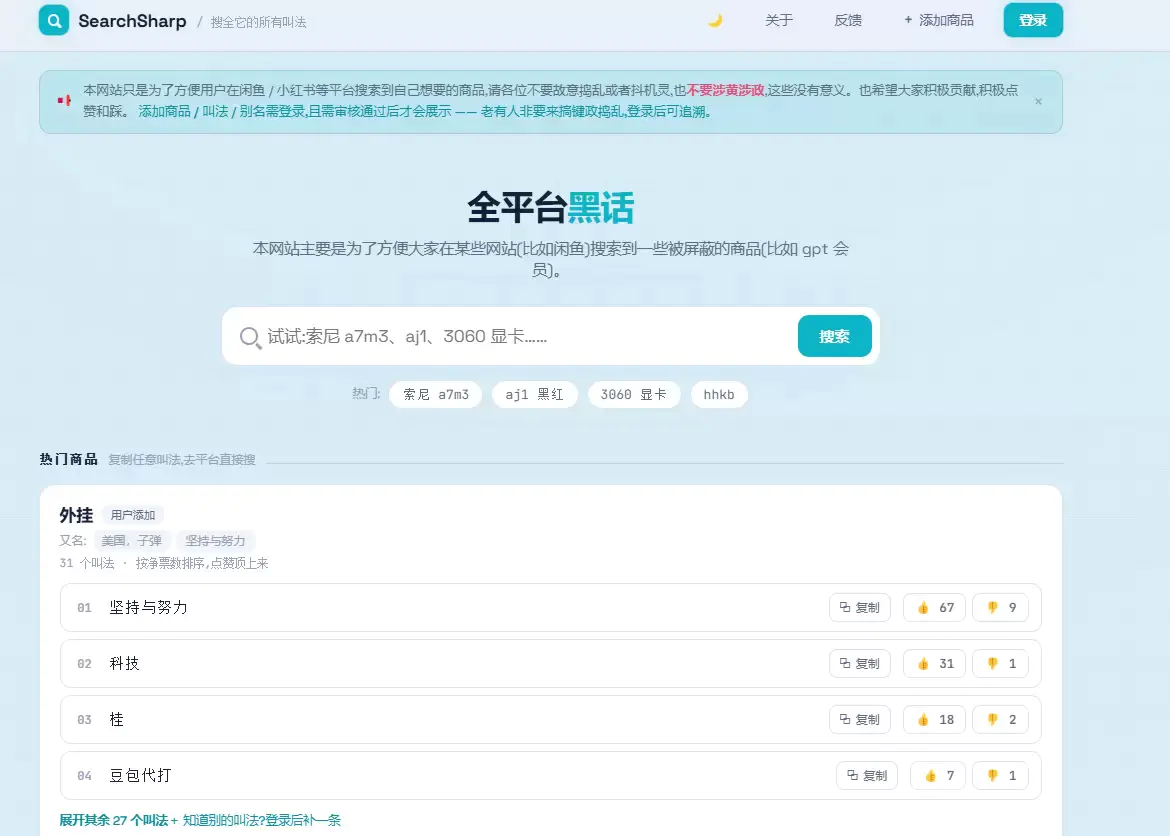Image resolution: width=1170 pixels, height=836 pixels.
Task: Click the SearchSharp magnifier logo icon
Action: pos(54,20)
